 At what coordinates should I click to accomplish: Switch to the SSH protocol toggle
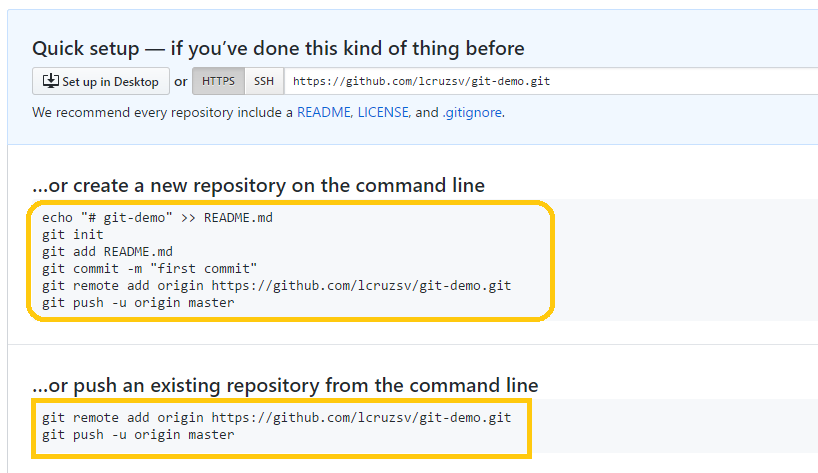tap(264, 81)
